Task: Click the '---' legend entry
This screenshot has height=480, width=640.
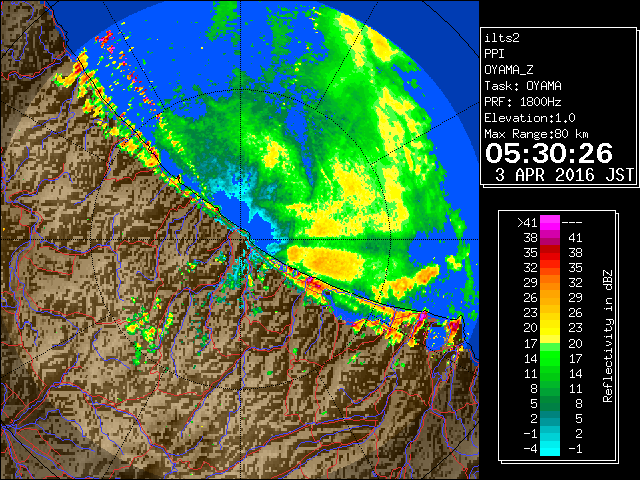Action: pyautogui.click(x=572, y=223)
